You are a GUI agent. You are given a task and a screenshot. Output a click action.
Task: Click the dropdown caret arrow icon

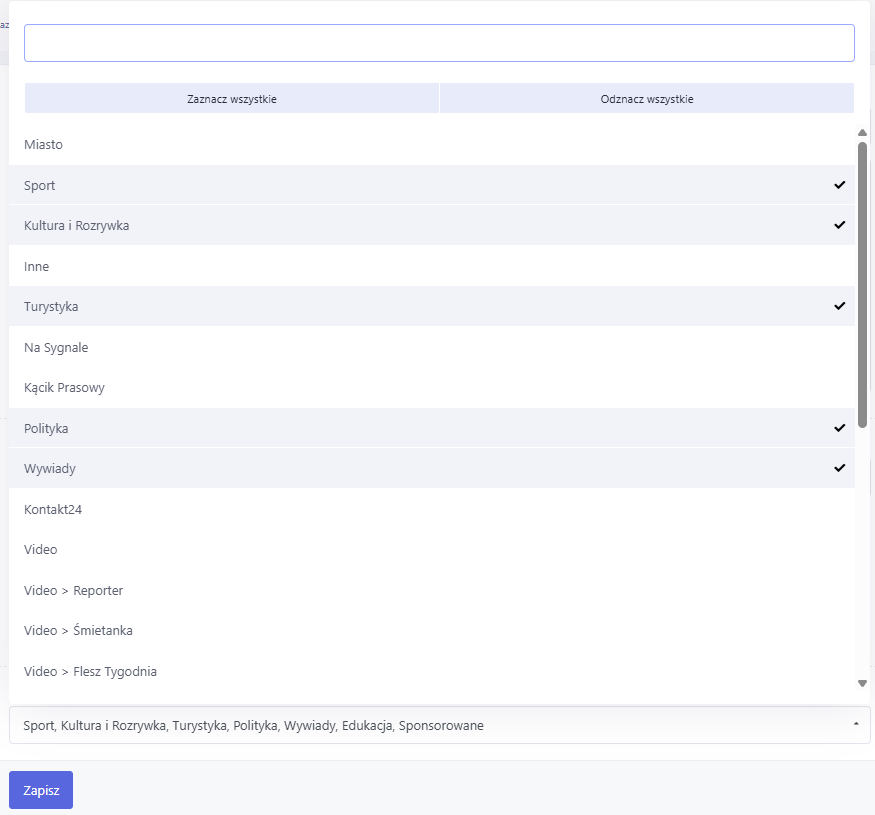coord(855,724)
